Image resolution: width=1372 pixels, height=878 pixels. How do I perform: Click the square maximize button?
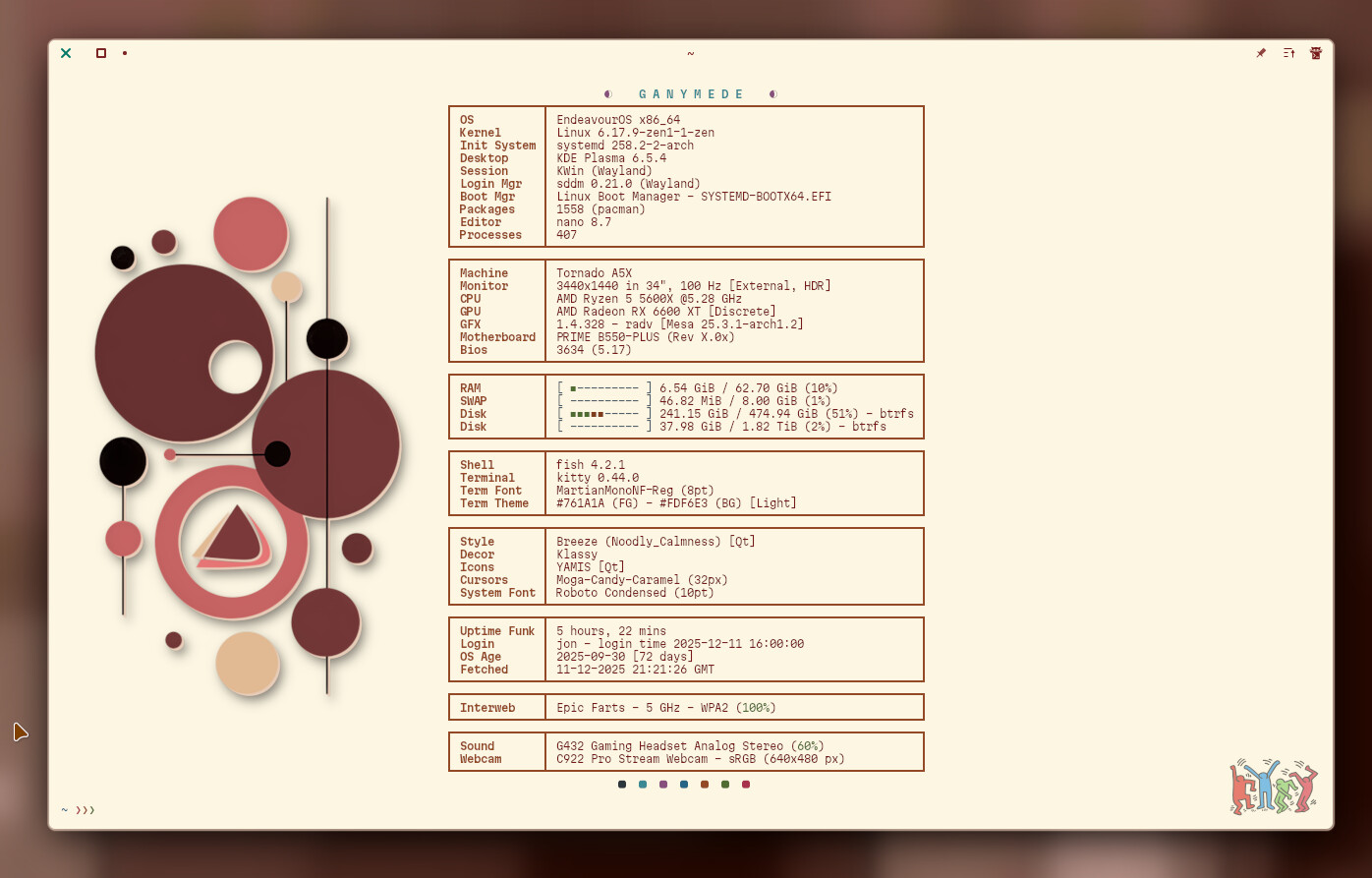point(101,53)
